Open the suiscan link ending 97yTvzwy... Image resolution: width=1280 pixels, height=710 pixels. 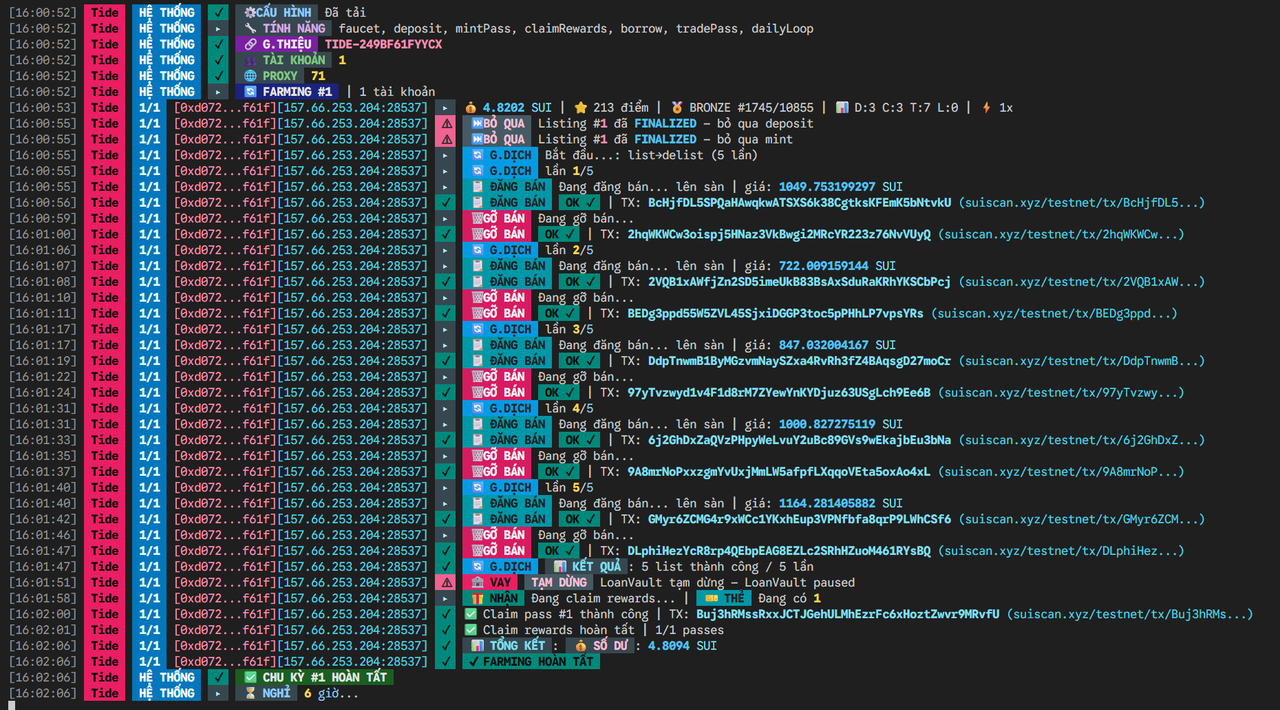click(1061, 393)
